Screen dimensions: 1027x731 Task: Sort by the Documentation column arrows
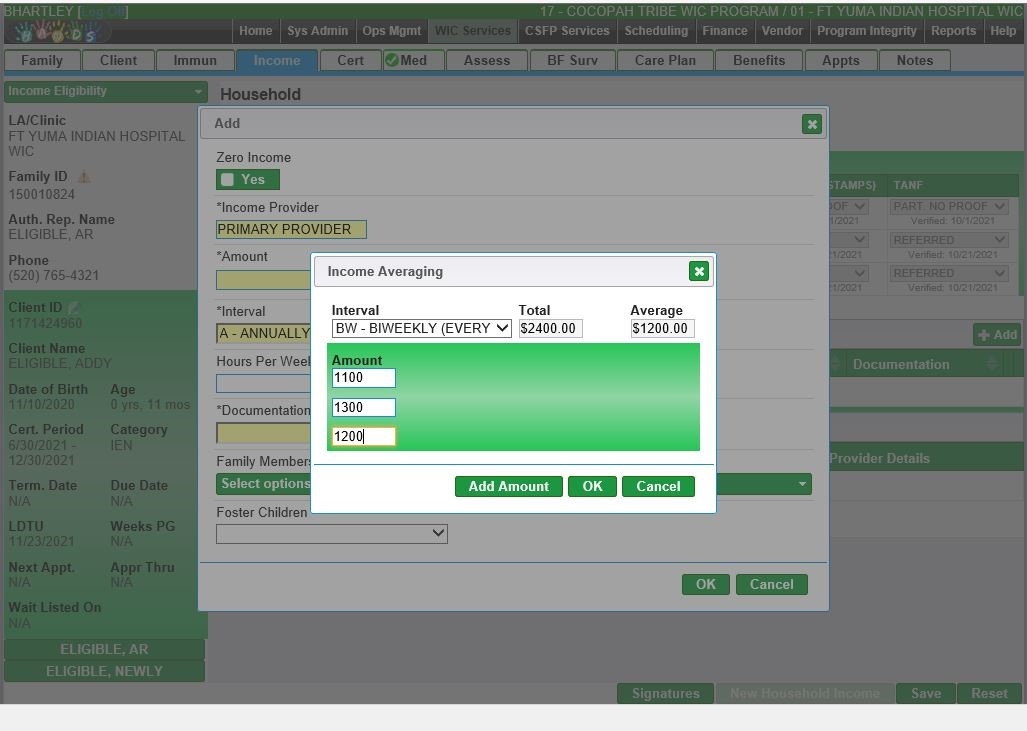tap(993, 364)
